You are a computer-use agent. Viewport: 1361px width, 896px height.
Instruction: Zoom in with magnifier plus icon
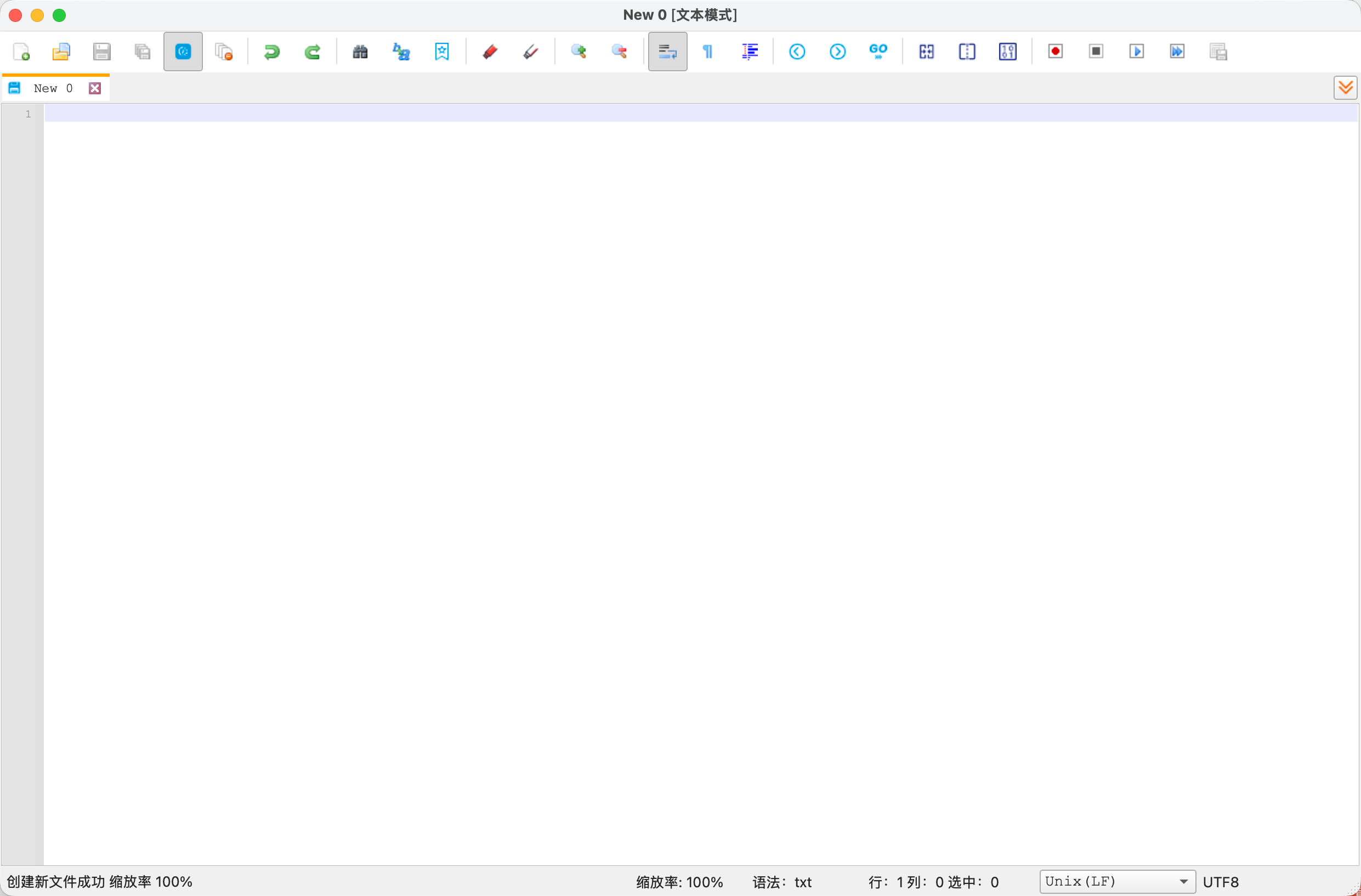point(579,52)
